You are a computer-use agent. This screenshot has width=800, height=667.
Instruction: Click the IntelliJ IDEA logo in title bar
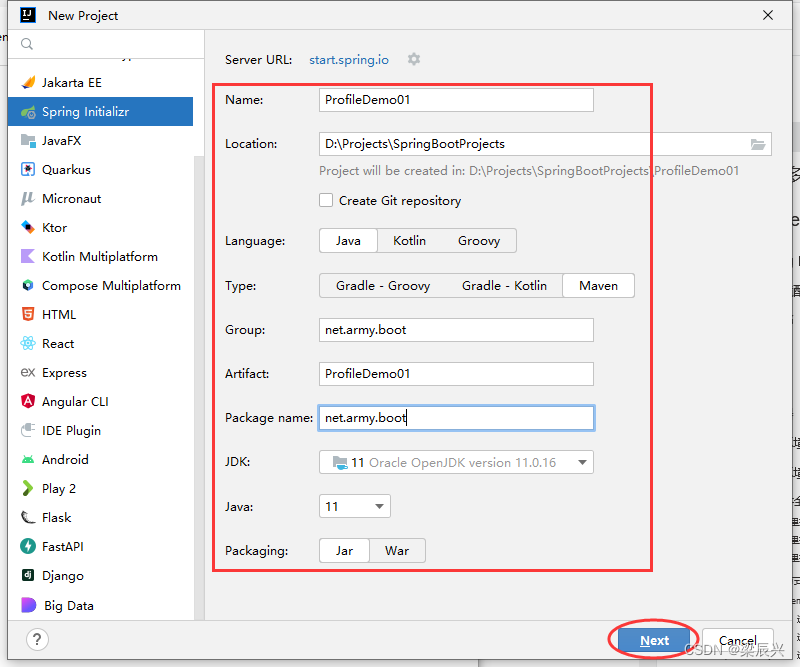(28, 15)
